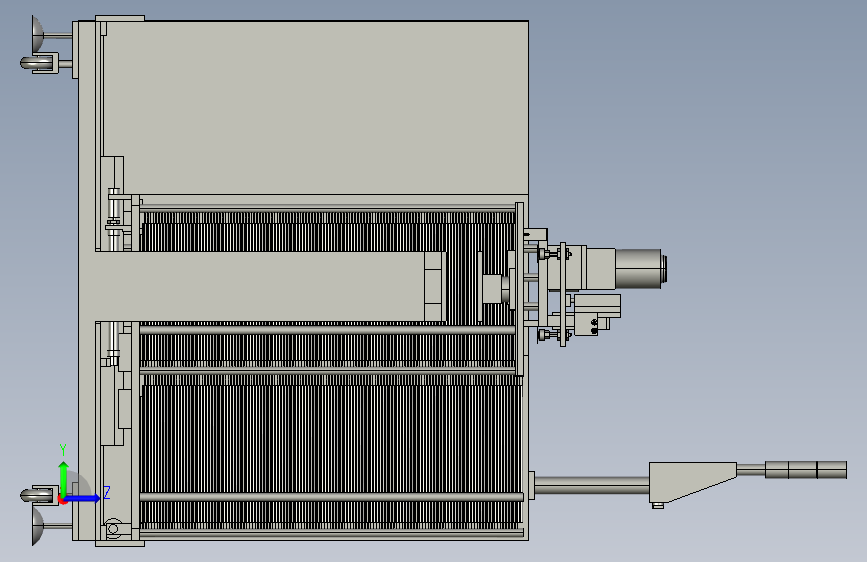
Task: Select the large upper cover panel
Action: (314, 107)
